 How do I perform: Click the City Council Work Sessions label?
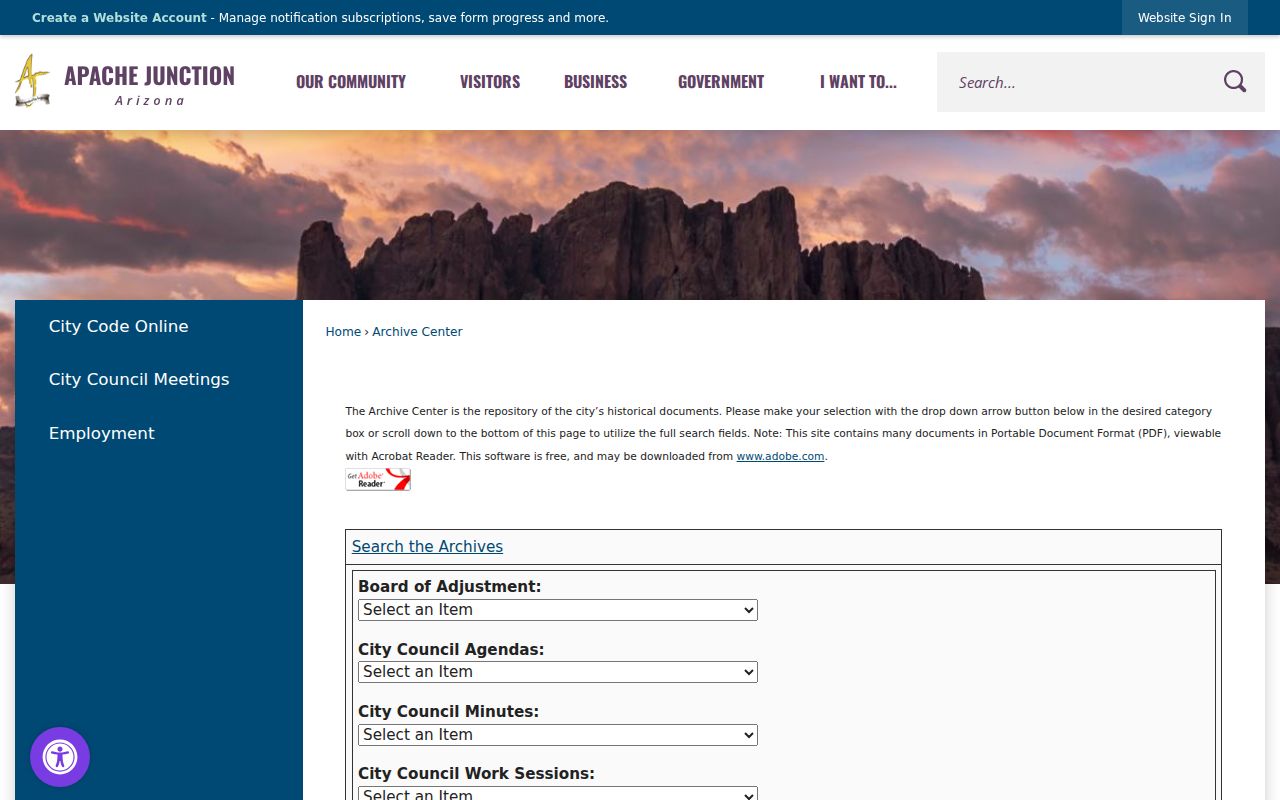tap(476, 773)
